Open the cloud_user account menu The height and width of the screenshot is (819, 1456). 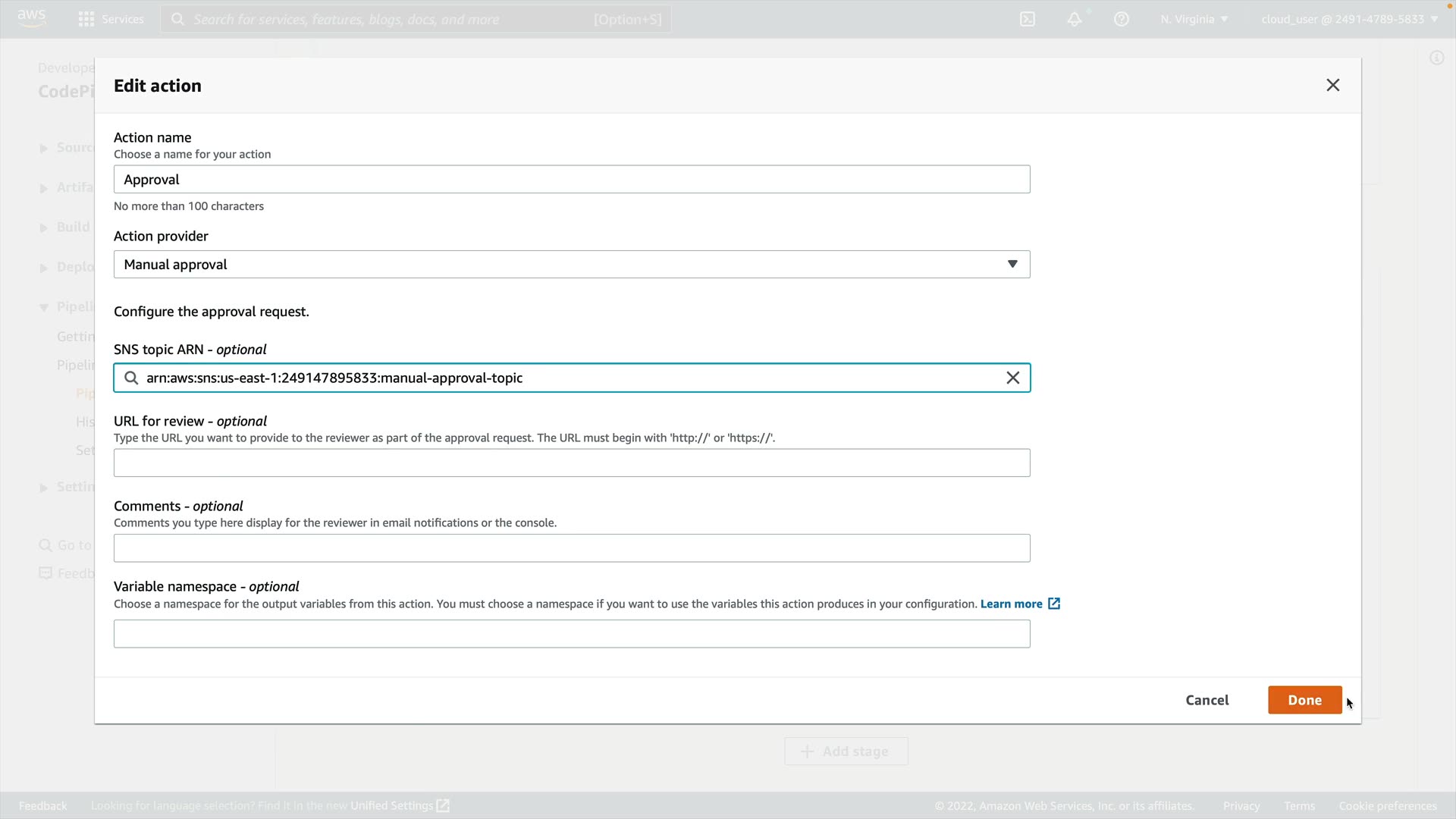coord(1349,19)
